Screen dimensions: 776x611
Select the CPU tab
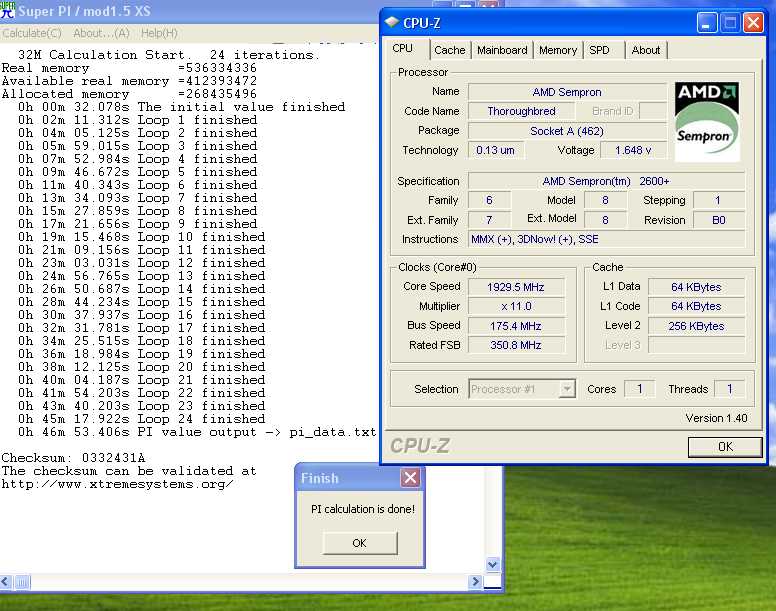click(x=402, y=48)
